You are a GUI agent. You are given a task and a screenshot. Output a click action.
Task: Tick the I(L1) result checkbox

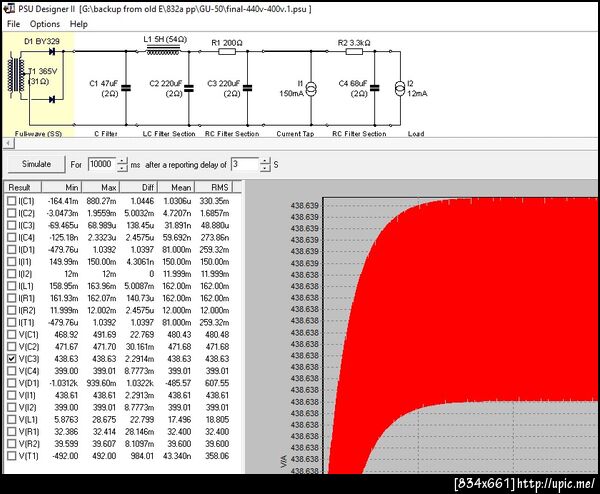tap(12, 286)
